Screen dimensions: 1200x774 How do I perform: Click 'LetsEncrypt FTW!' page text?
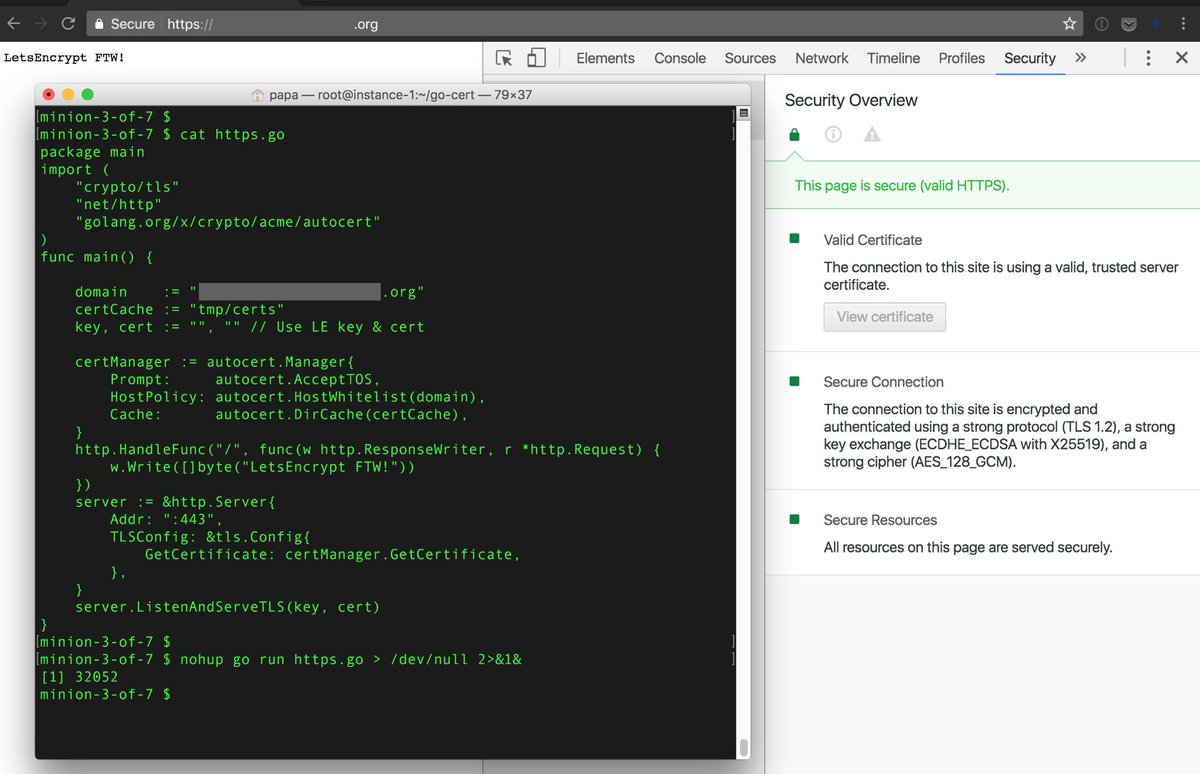click(x=64, y=58)
